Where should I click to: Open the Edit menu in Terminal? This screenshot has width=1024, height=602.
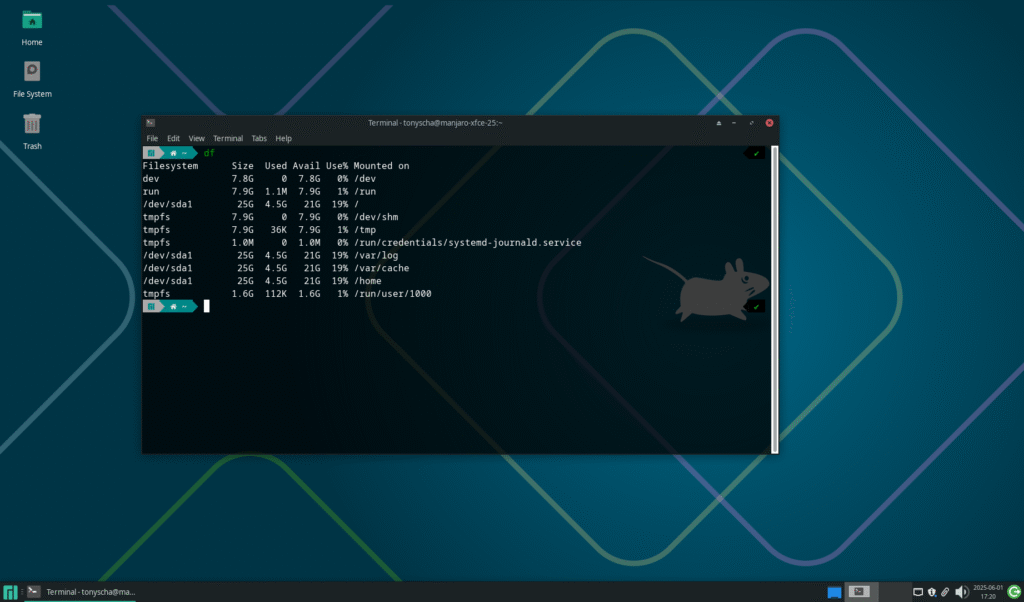point(173,138)
